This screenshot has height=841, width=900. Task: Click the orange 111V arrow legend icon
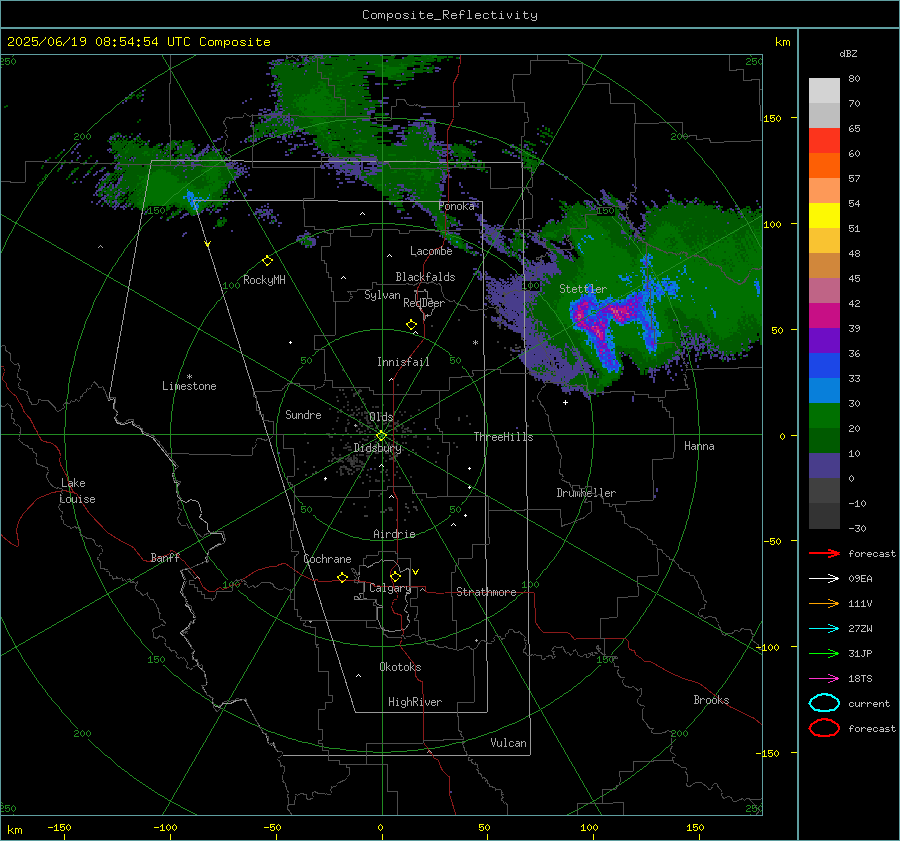(824, 603)
